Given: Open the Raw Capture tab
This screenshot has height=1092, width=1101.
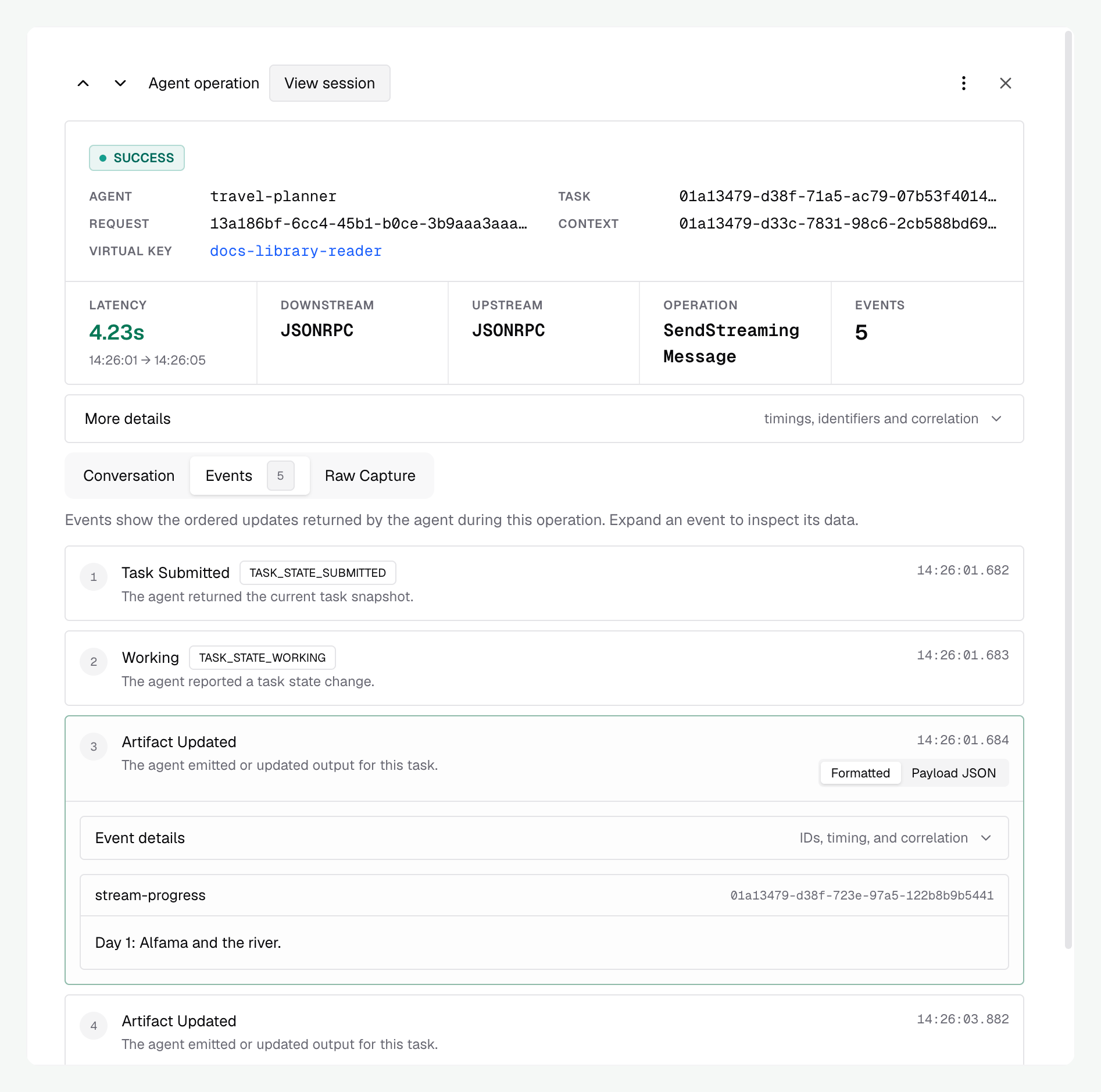Looking at the screenshot, I should tap(370, 476).
